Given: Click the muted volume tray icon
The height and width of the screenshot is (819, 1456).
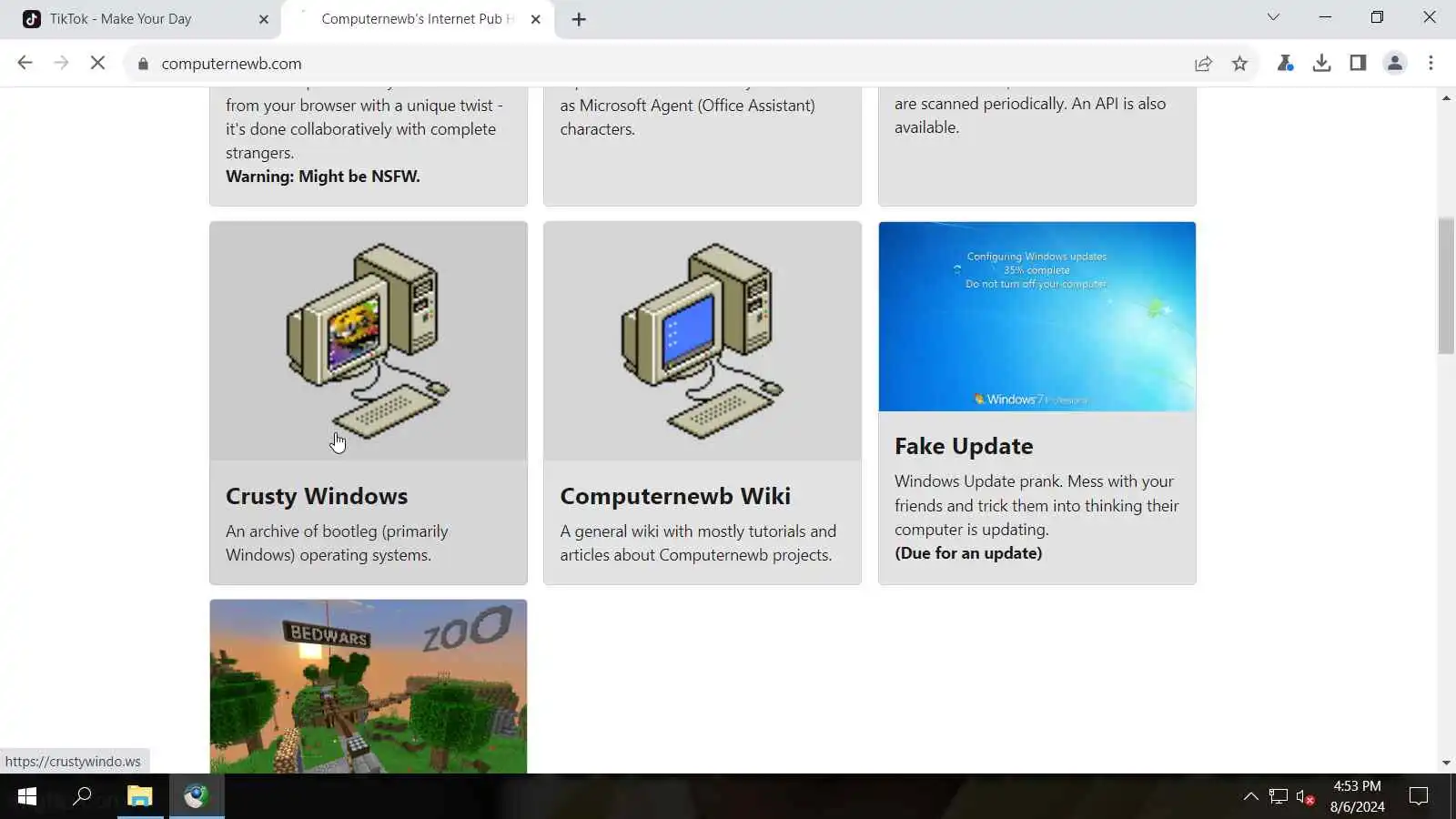Looking at the screenshot, I should point(1305,797).
